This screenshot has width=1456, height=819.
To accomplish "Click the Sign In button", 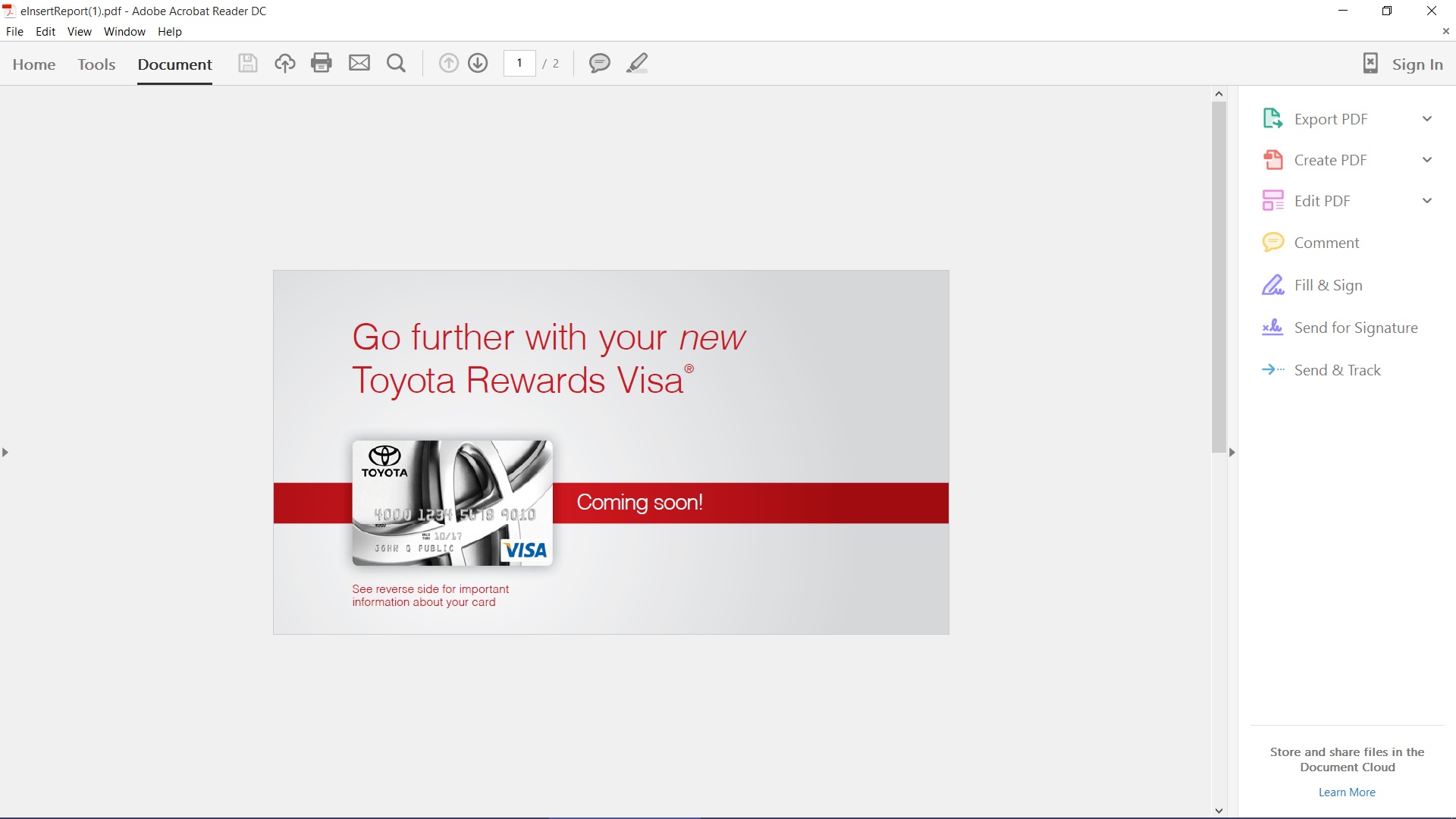I will (1417, 64).
